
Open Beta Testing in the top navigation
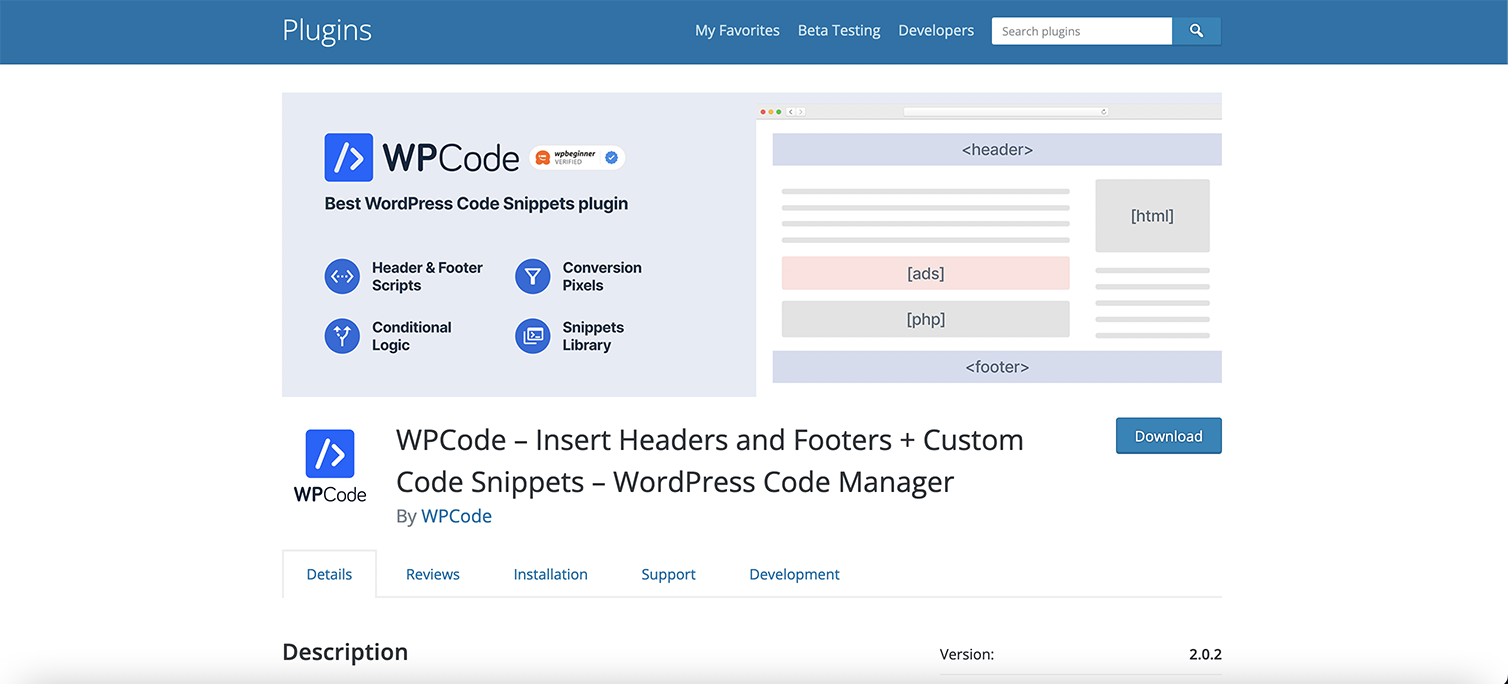[839, 31]
